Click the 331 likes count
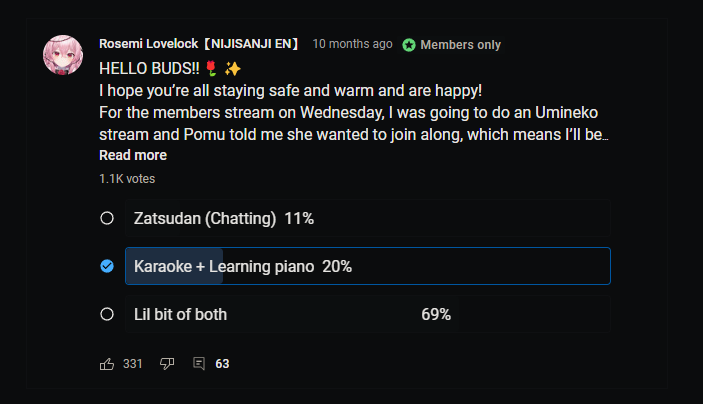Screen dimensions: 703x404 tap(133, 364)
